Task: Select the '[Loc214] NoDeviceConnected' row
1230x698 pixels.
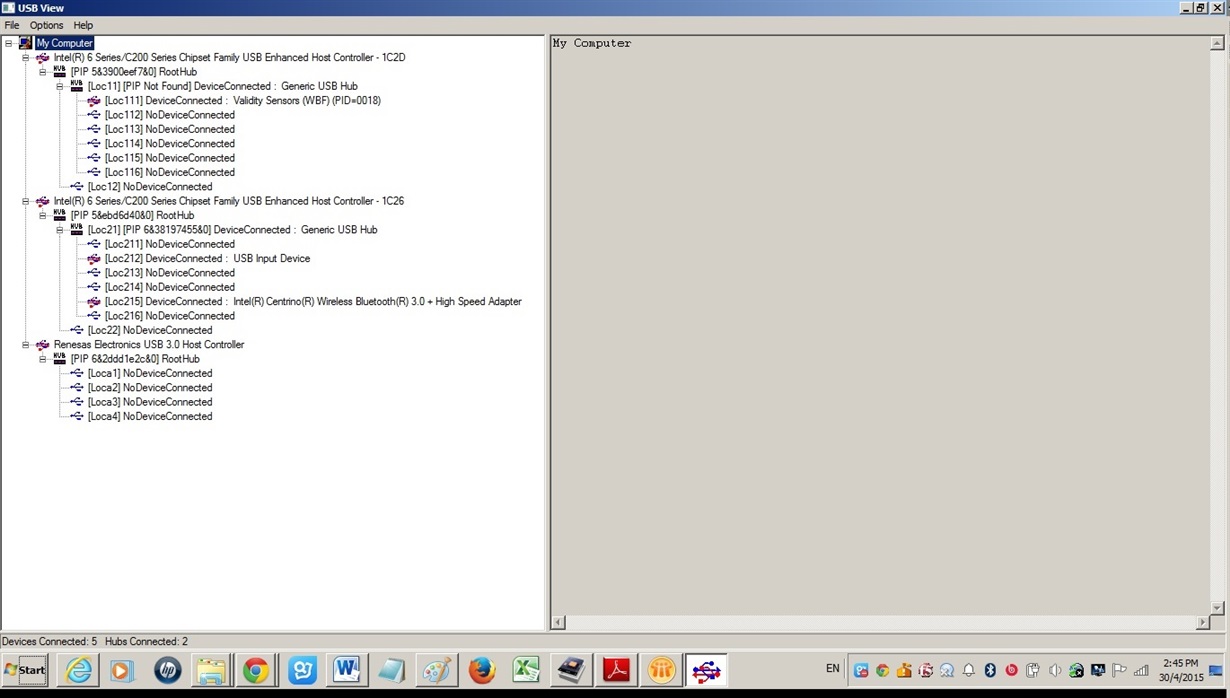Action: pos(170,287)
